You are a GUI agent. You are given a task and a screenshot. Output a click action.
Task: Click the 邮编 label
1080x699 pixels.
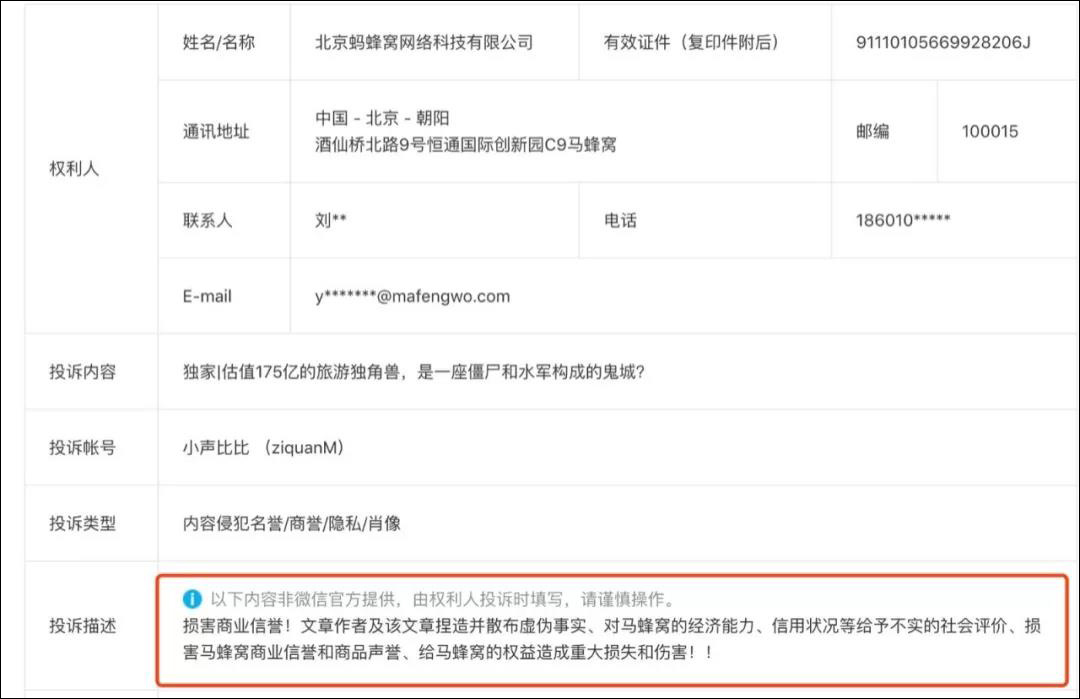(x=873, y=132)
